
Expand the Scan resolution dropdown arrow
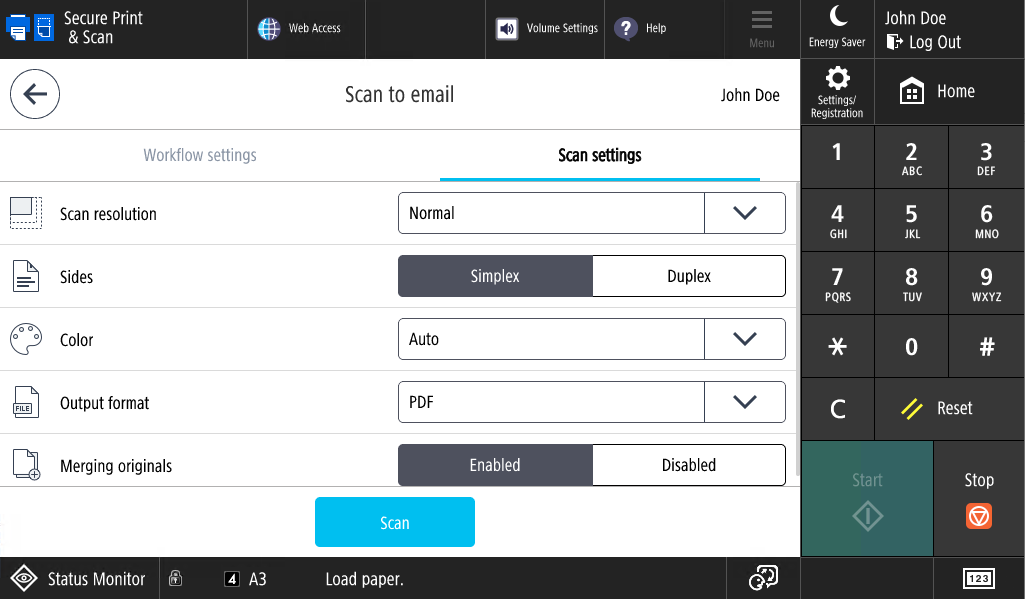coord(745,213)
